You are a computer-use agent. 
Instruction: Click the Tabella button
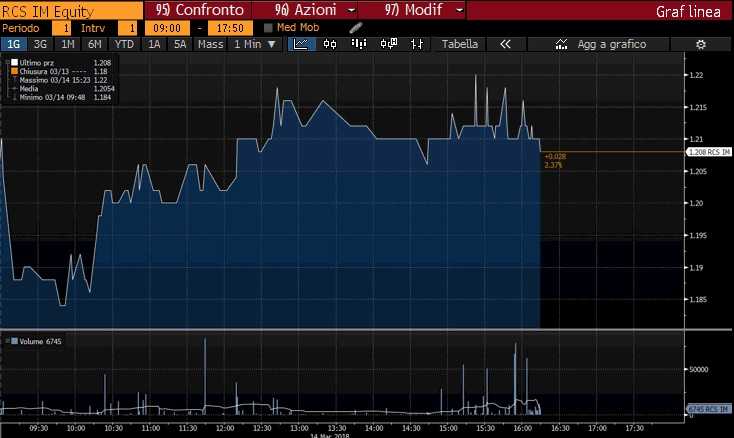tap(460, 45)
